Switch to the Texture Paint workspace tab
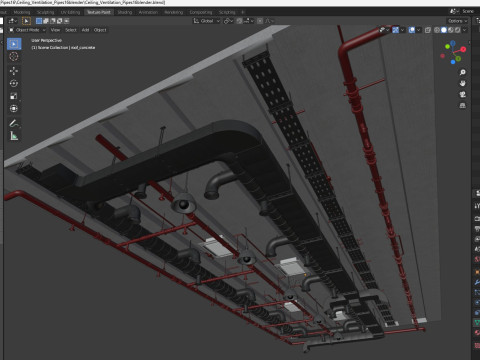This screenshot has width=480, height=360. [99, 12]
